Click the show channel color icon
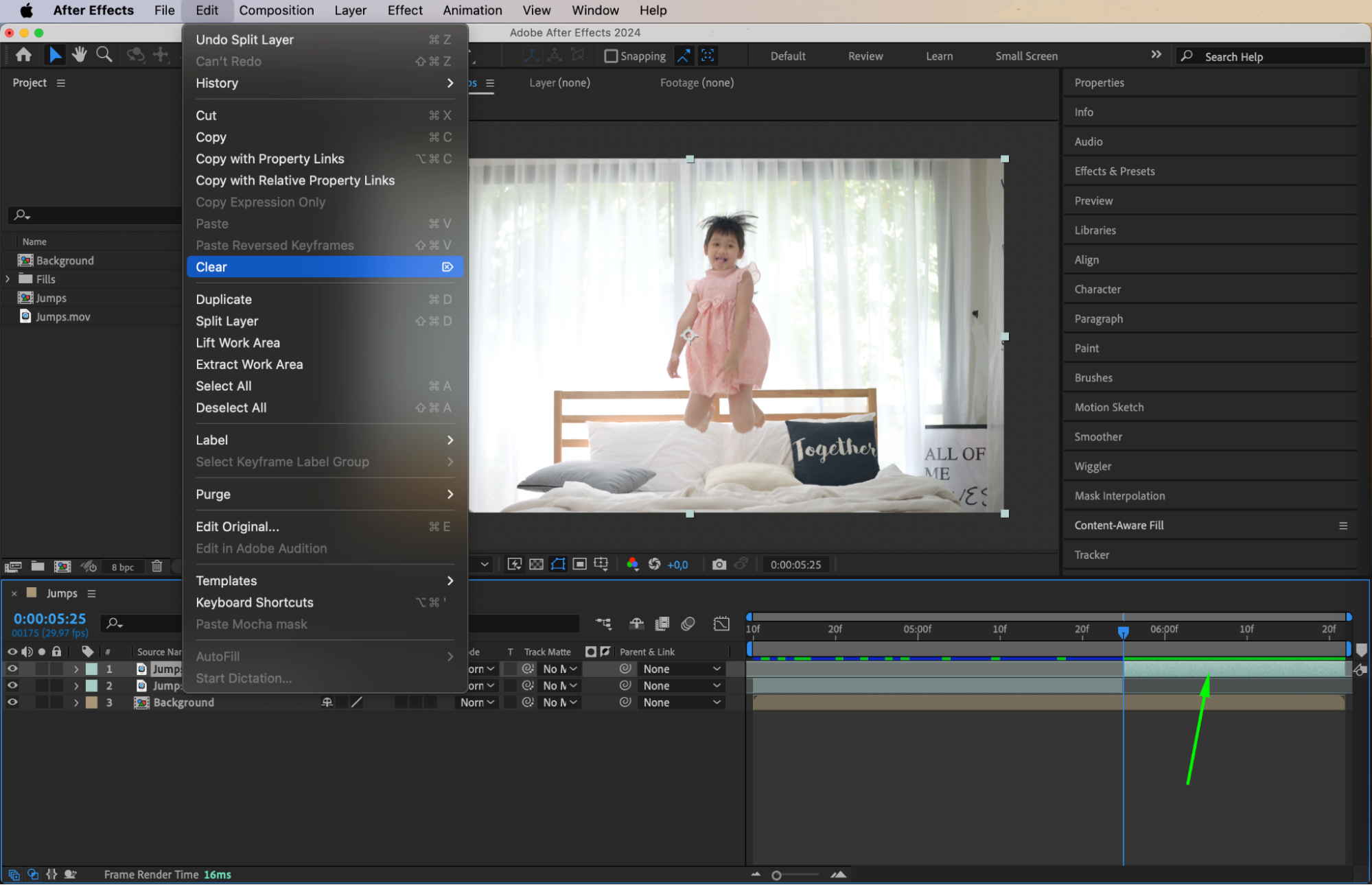The image size is (1372, 885). (632, 565)
